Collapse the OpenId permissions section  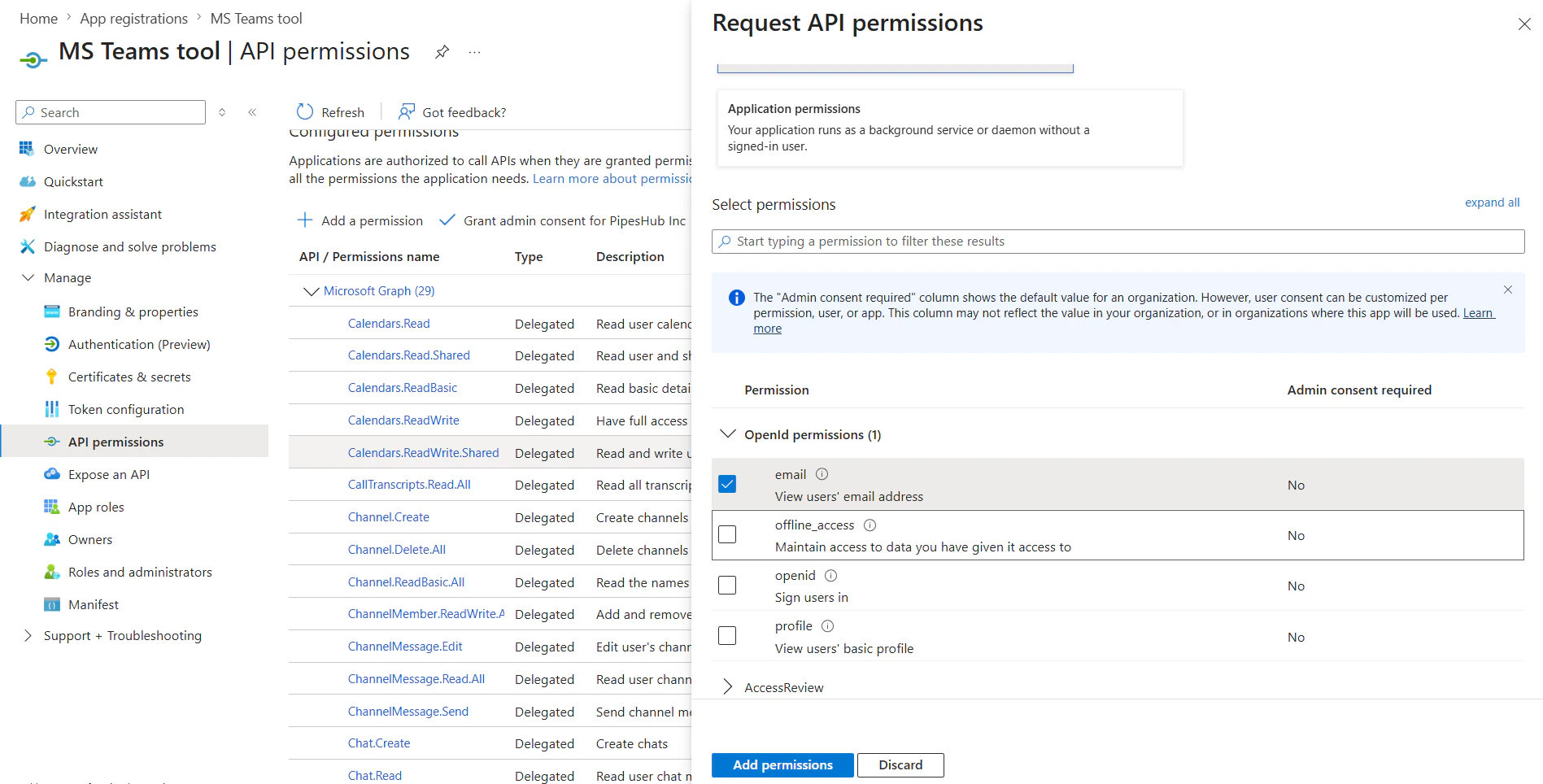coord(727,434)
